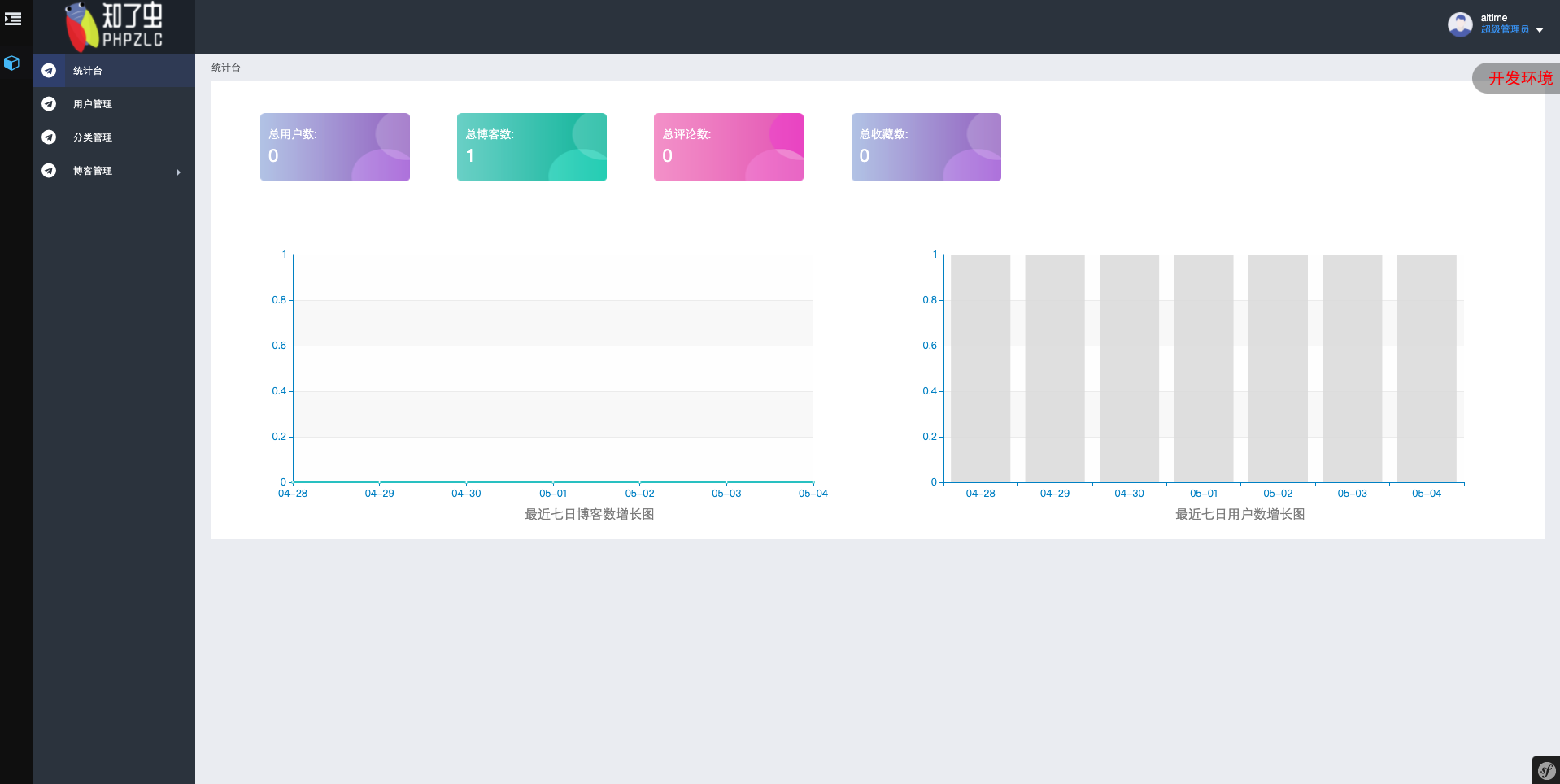The height and width of the screenshot is (784, 1560).
Task: Click the icon beside 统计台
Action: 49,71
